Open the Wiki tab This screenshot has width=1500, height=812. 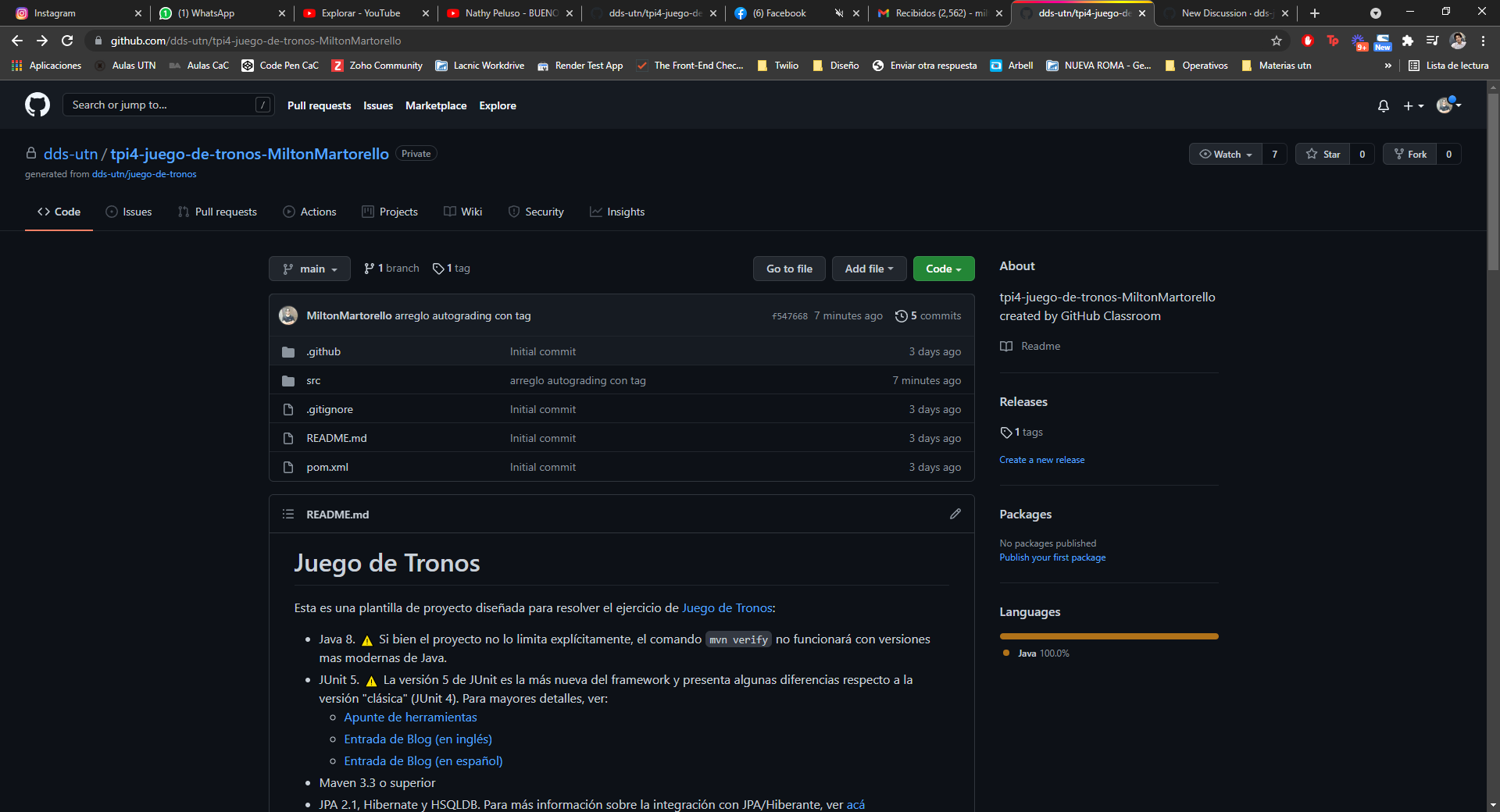click(x=463, y=212)
